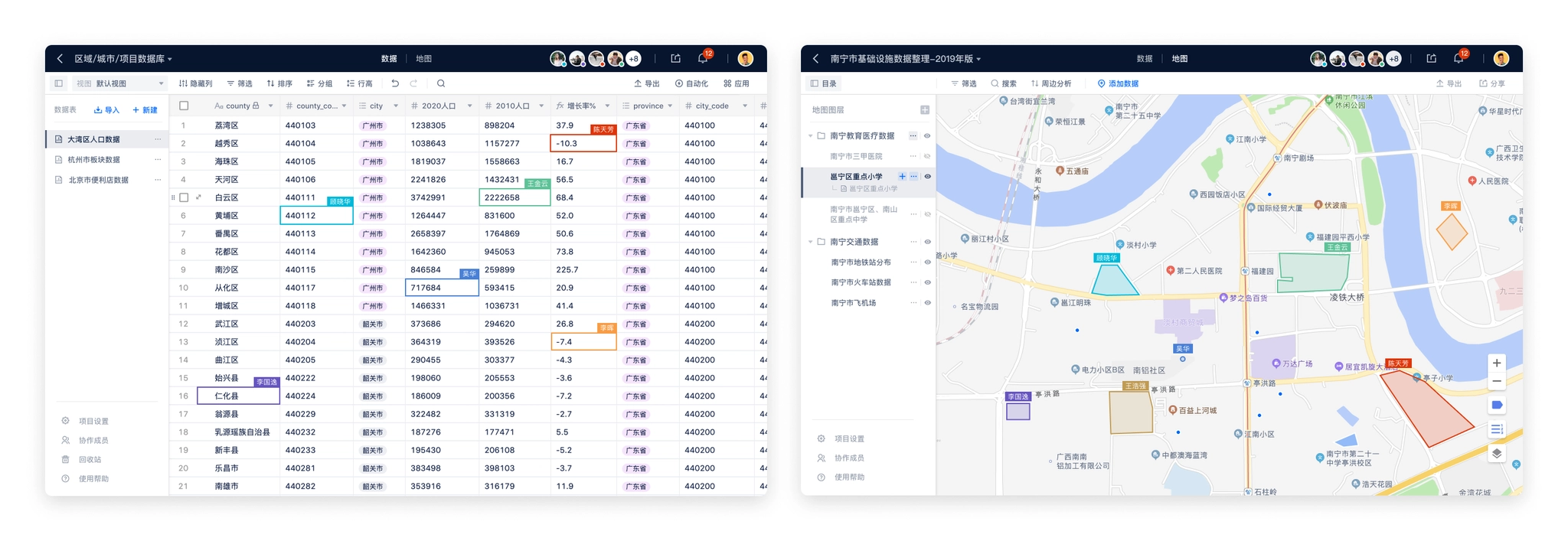Open the map layers stack button
Image resolution: width=1568 pixels, height=541 pixels.
tap(1496, 454)
